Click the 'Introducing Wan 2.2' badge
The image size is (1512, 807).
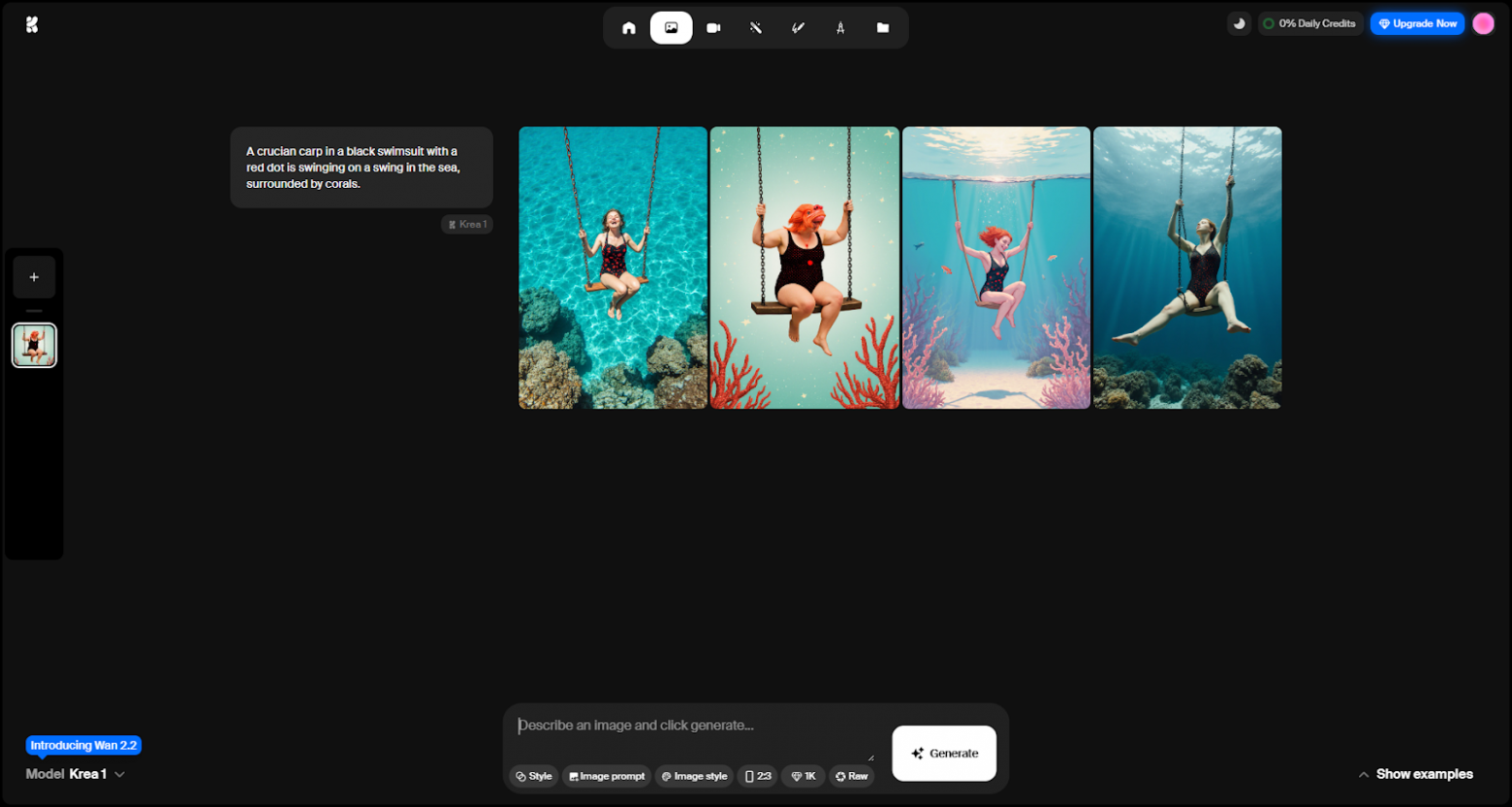tap(83, 745)
